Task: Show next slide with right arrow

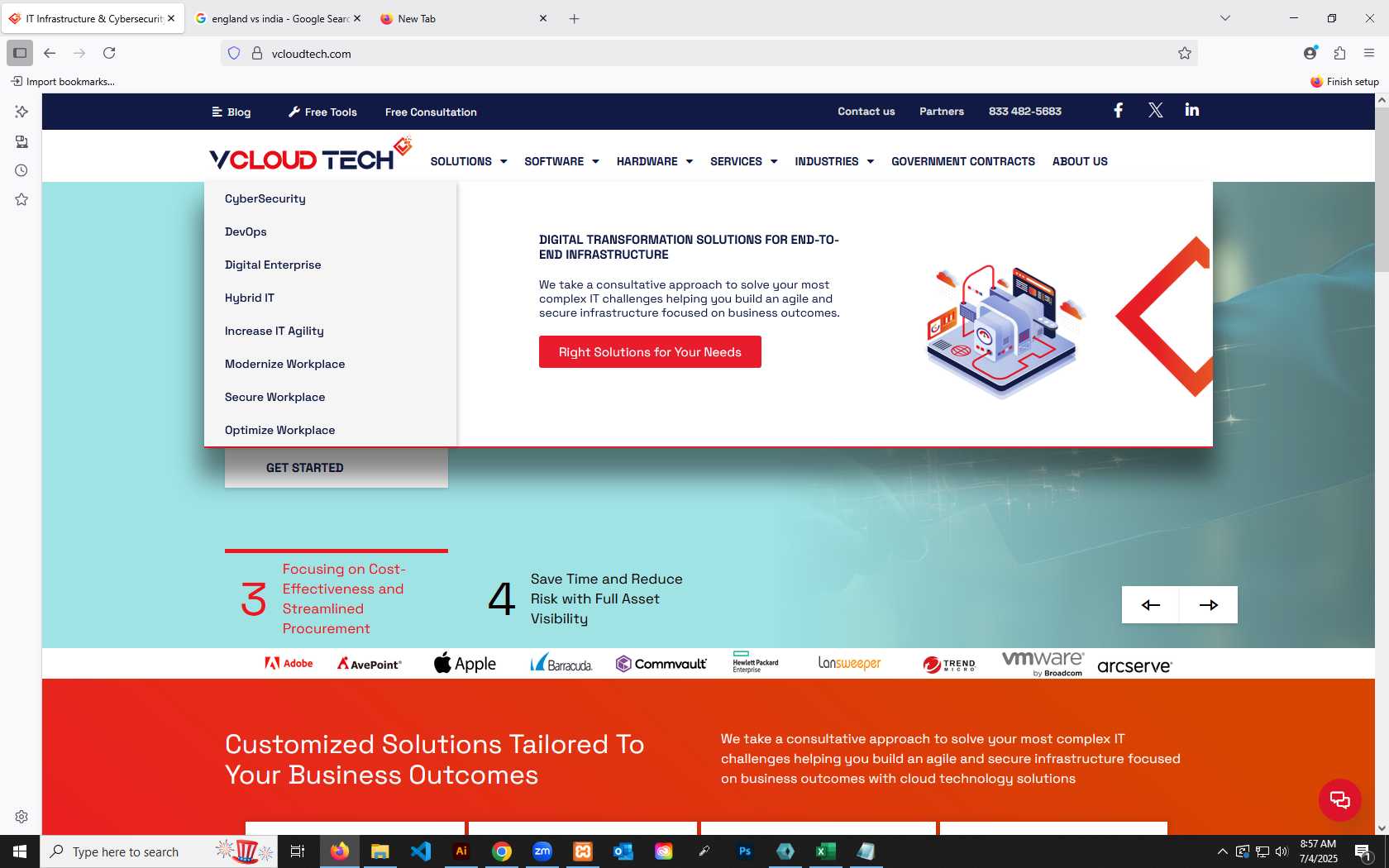Action: [x=1209, y=605]
